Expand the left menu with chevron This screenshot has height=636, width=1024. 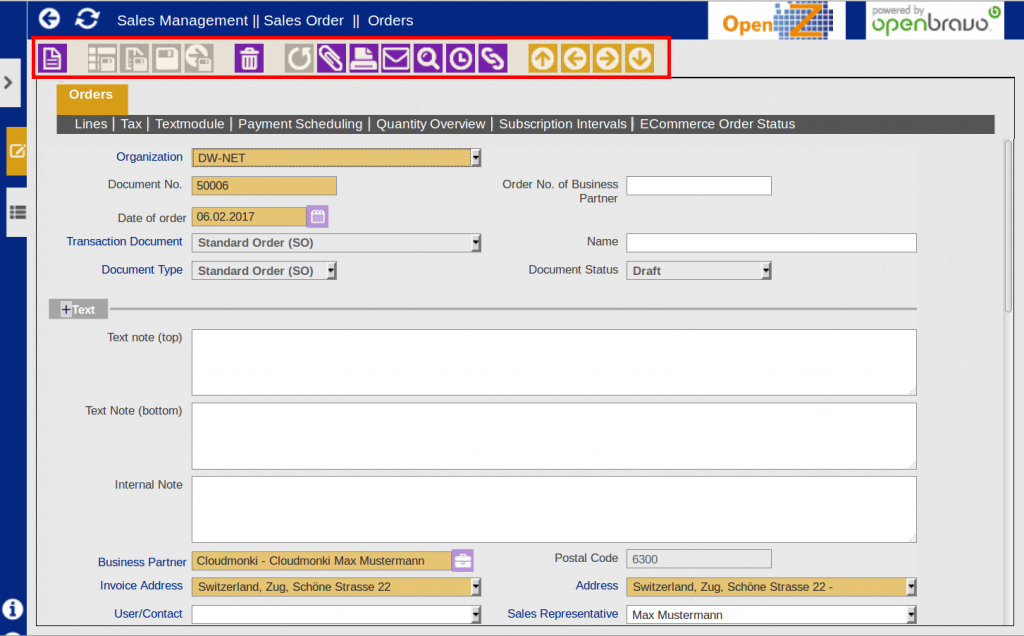8,83
